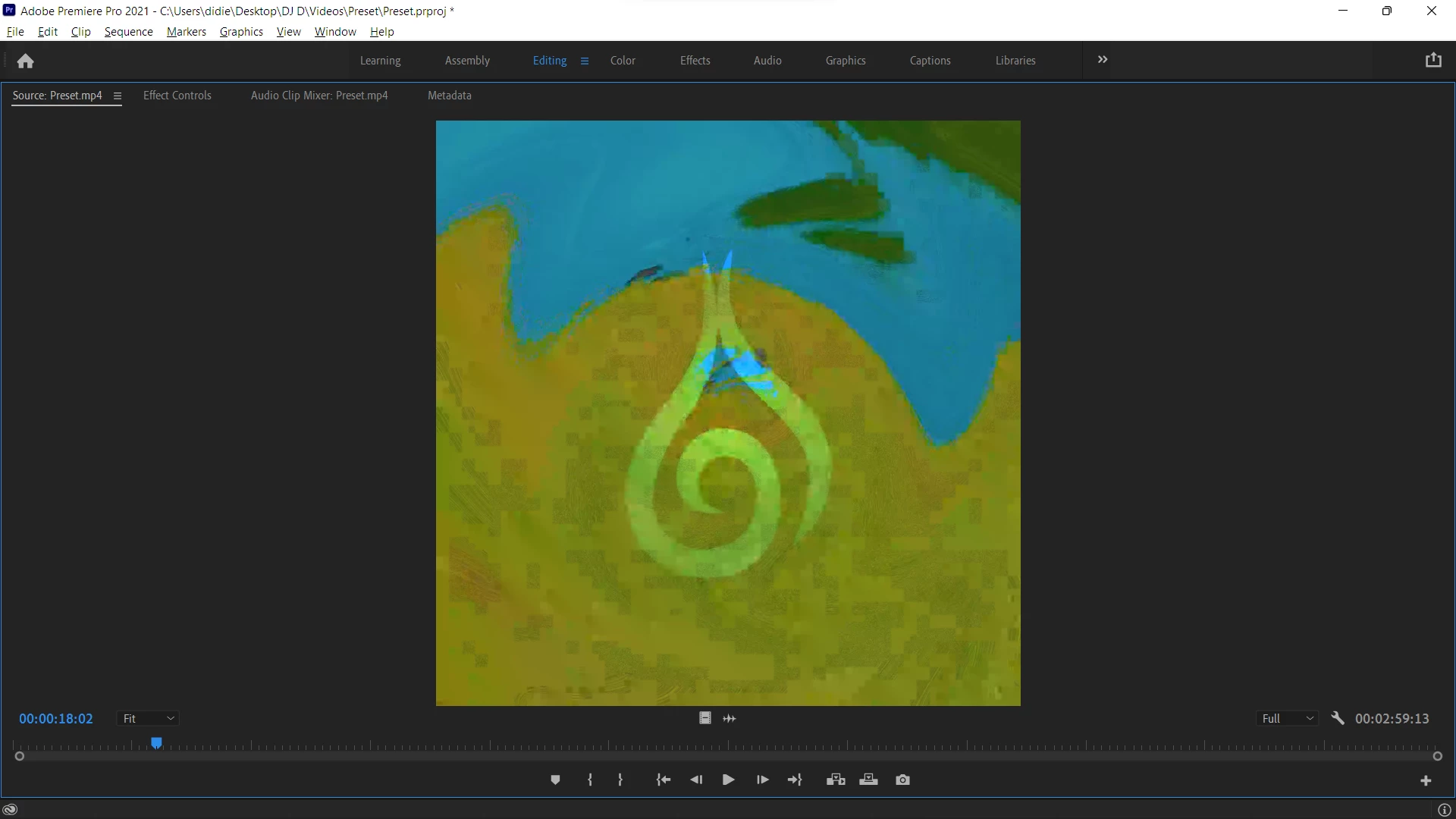
Task: Open the Sequence menu
Action: pyautogui.click(x=129, y=32)
